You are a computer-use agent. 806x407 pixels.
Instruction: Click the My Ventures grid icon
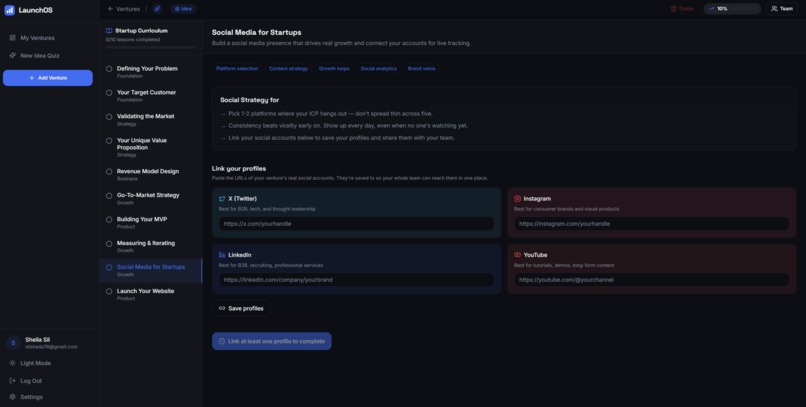(x=12, y=38)
